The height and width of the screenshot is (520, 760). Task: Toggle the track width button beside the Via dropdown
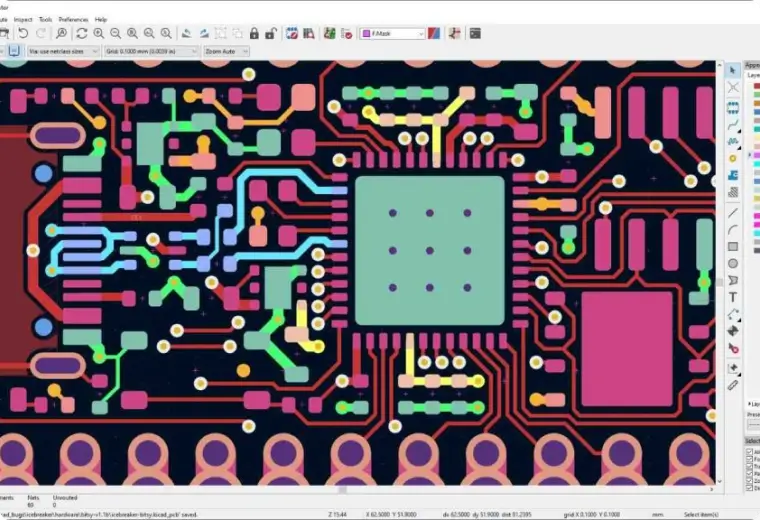(x=14, y=51)
